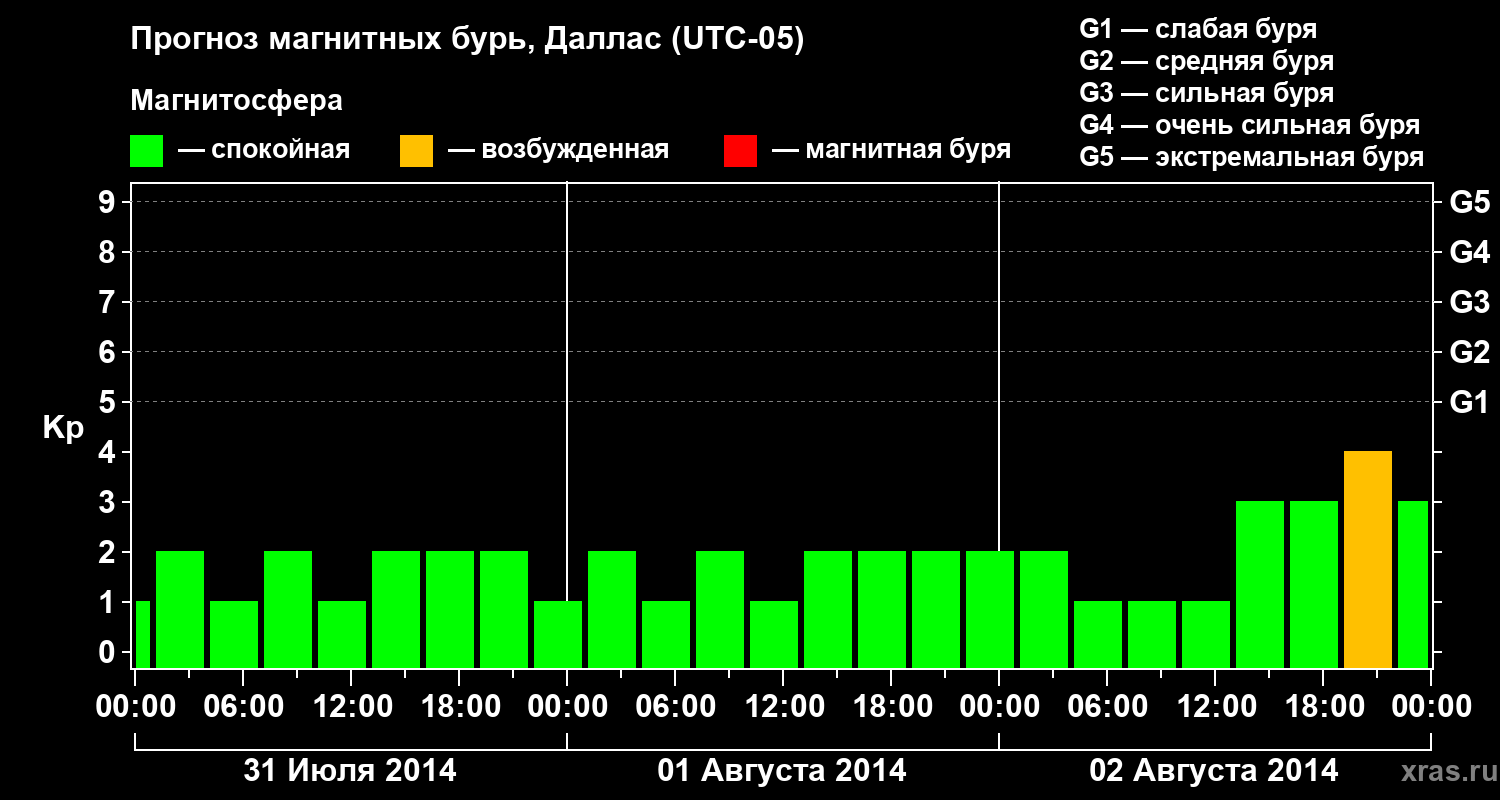
Task: Click the 'G3 — сильная буря' legend line
Action: (1206, 93)
